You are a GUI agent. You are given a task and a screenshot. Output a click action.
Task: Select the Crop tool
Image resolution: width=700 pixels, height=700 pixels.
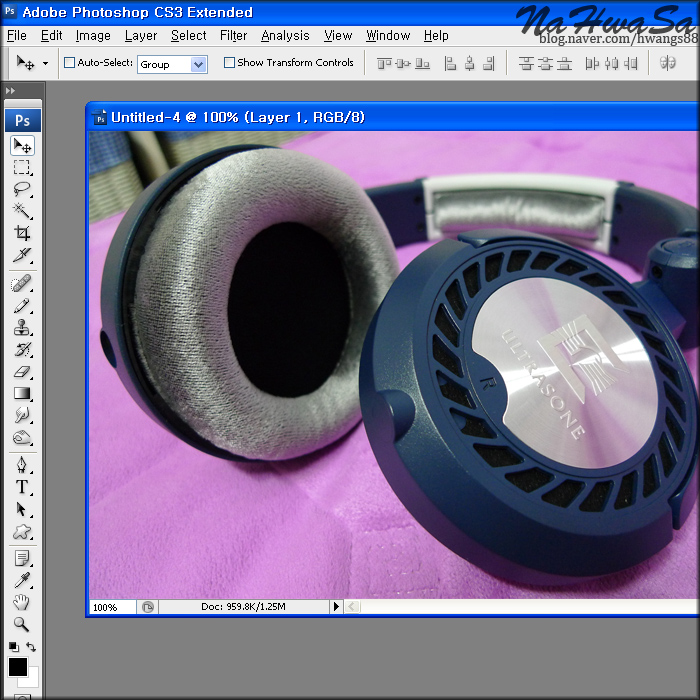21,233
